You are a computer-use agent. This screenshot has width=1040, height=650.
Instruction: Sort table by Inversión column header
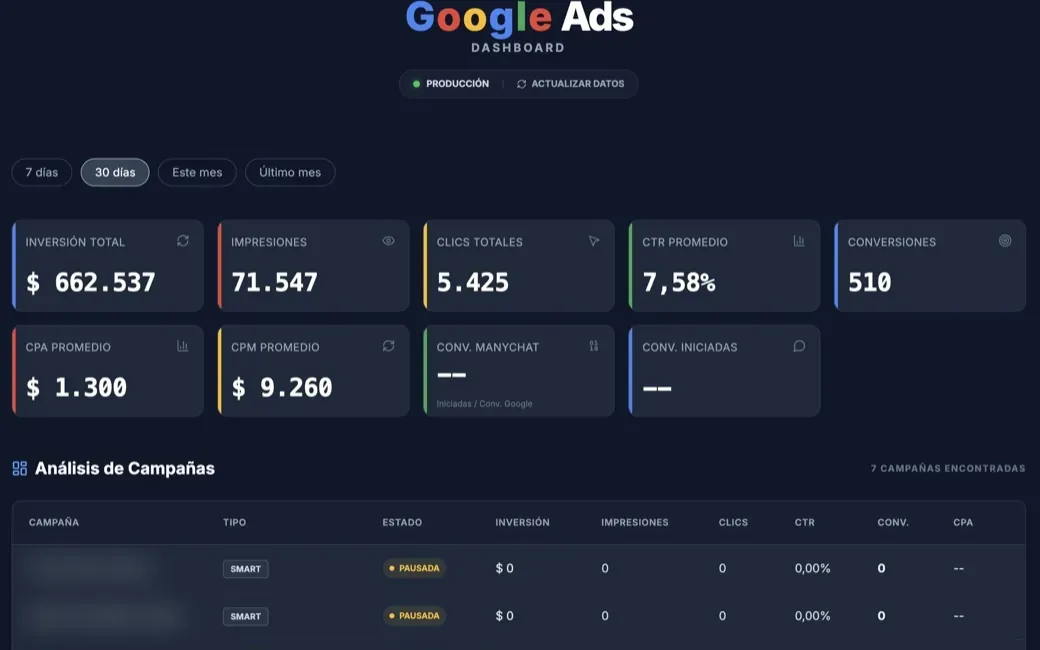coord(522,522)
